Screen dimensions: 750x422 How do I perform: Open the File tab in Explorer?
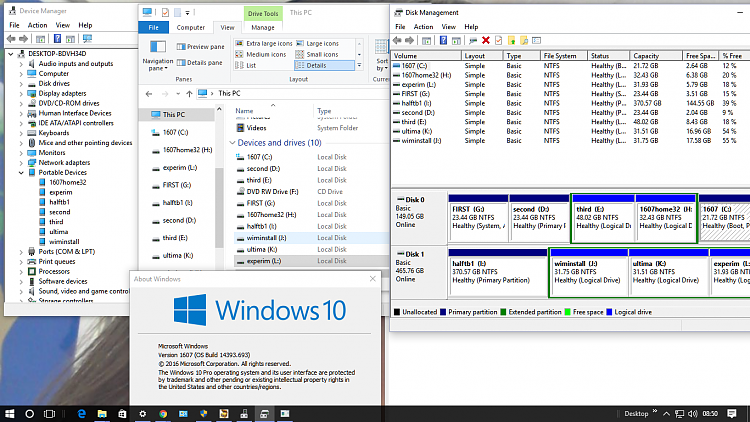pos(154,28)
